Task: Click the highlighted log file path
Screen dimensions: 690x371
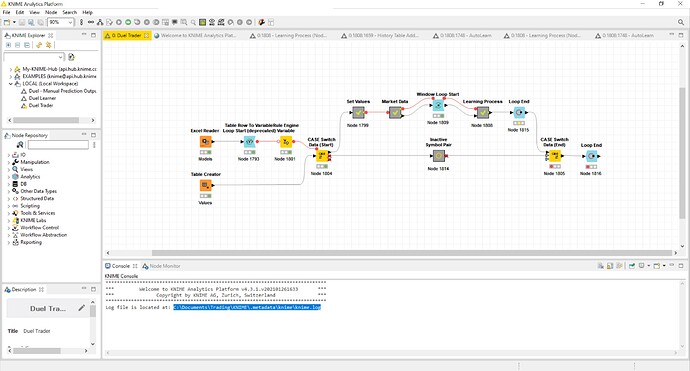Action: 247,307
